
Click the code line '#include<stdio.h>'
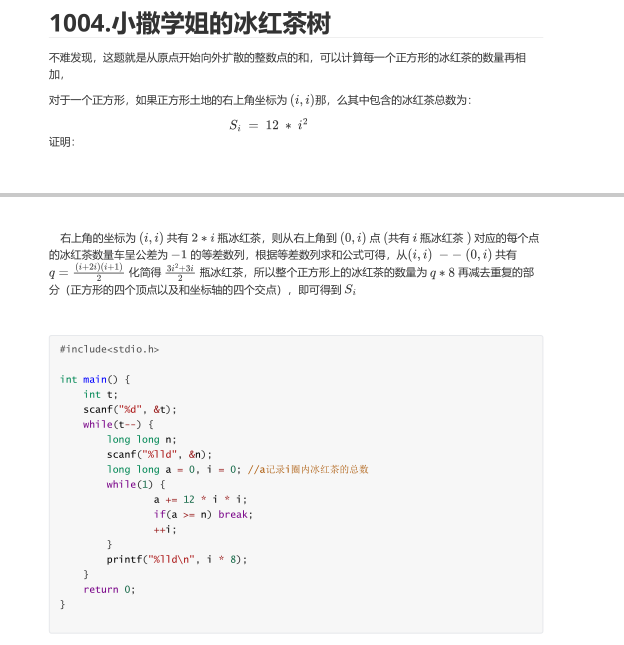pos(109,349)
